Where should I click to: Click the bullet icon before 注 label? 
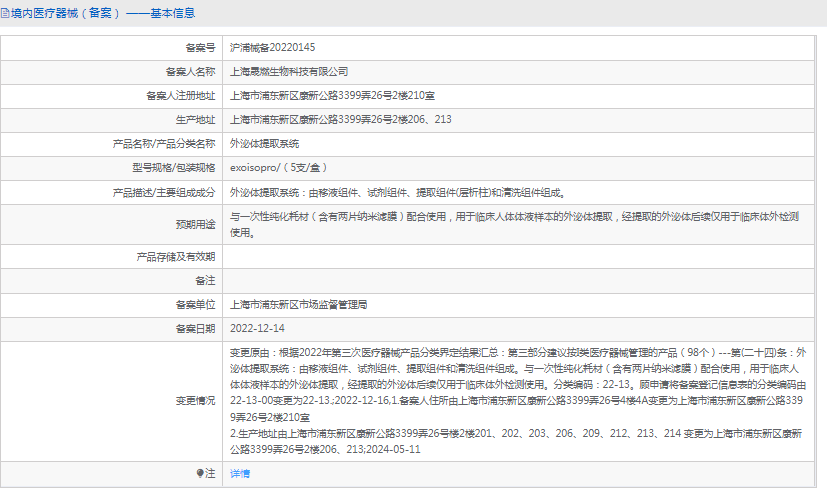[200, 473]
